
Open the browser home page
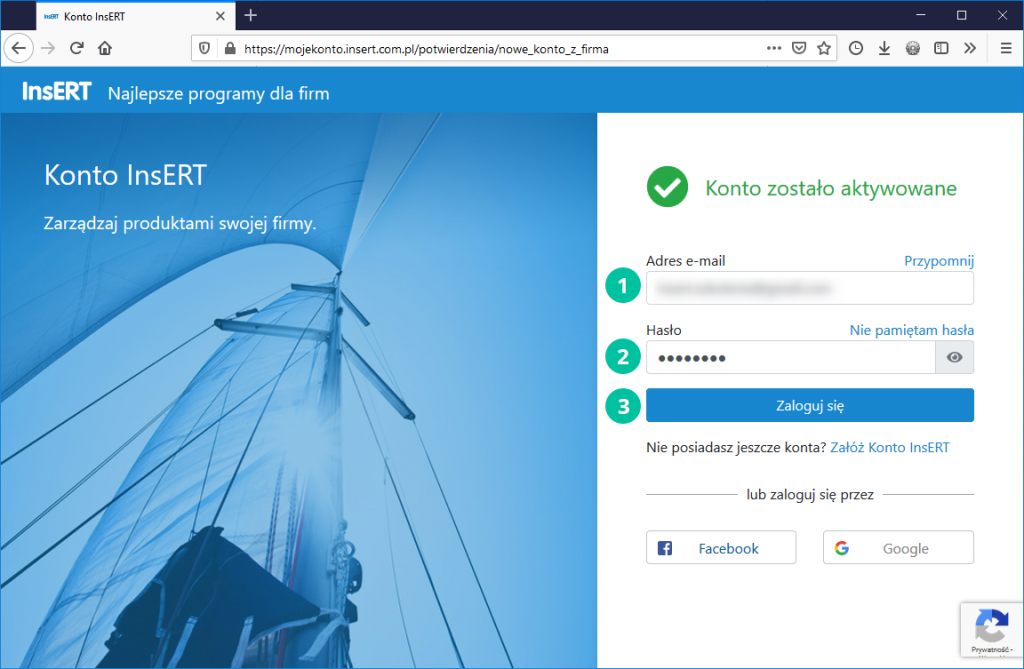[105, 48]
